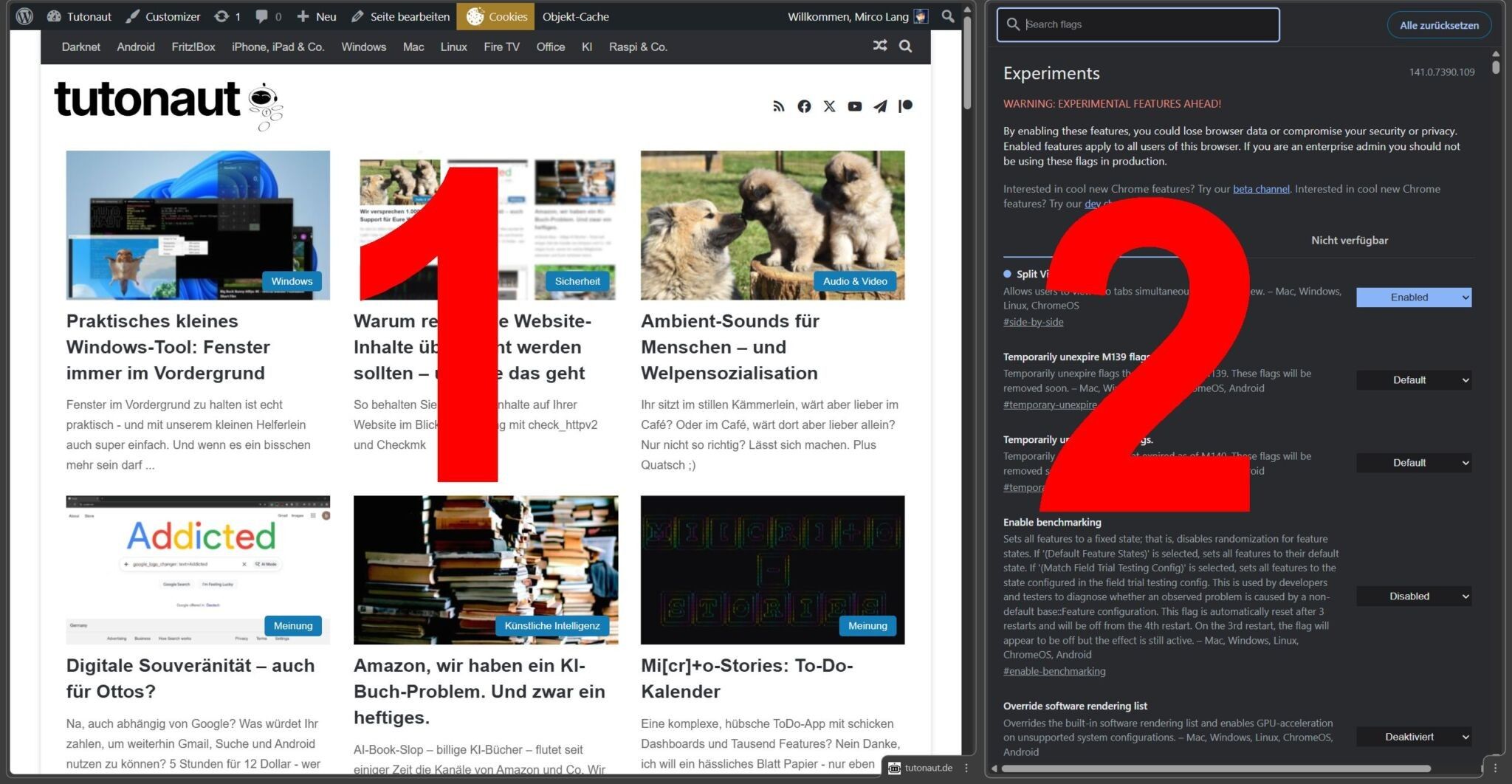
Task: Follow the beta channel link
Action: click(x=1261, y=189)
